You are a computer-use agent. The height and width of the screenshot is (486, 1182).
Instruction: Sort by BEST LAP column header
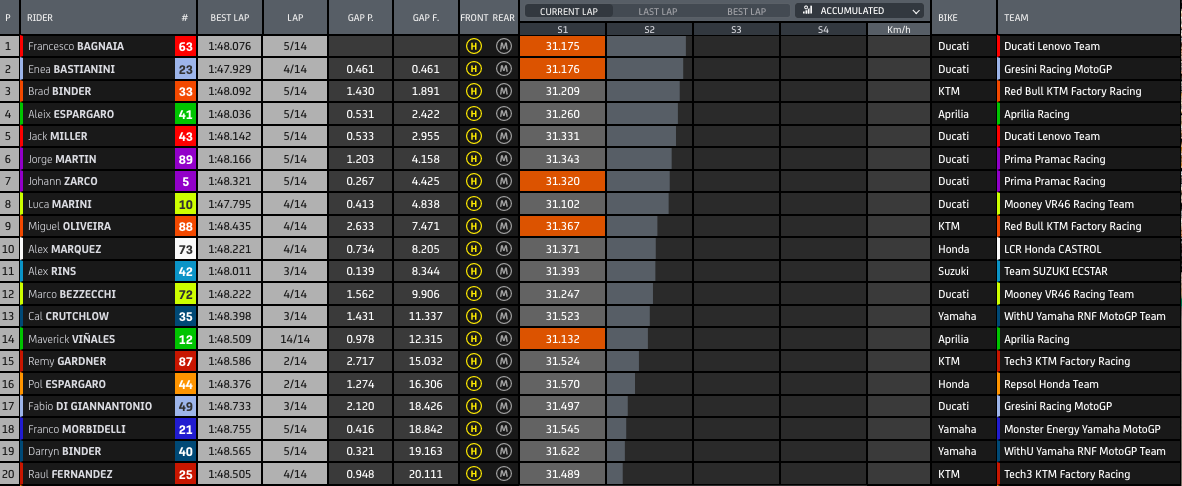230,17
